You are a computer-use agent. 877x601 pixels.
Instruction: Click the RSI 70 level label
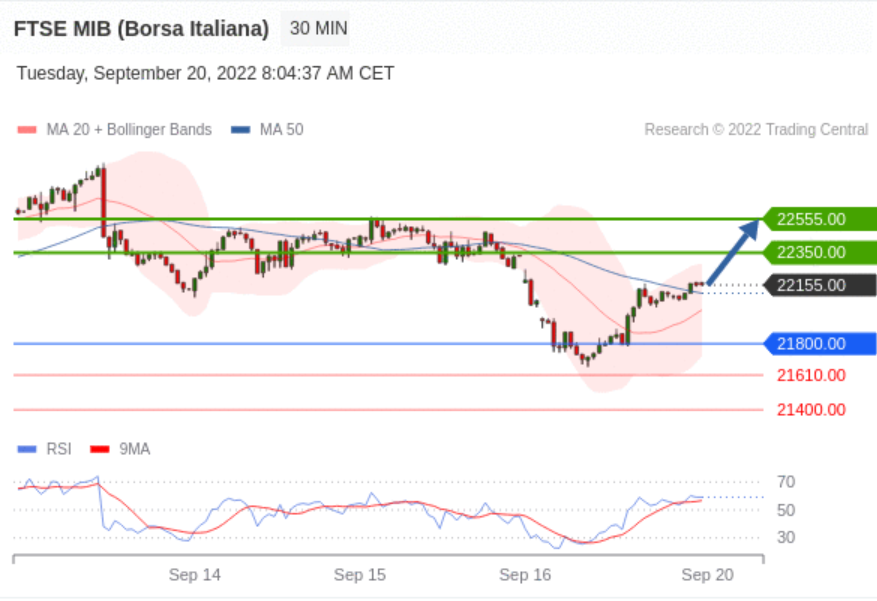(786, 481)
